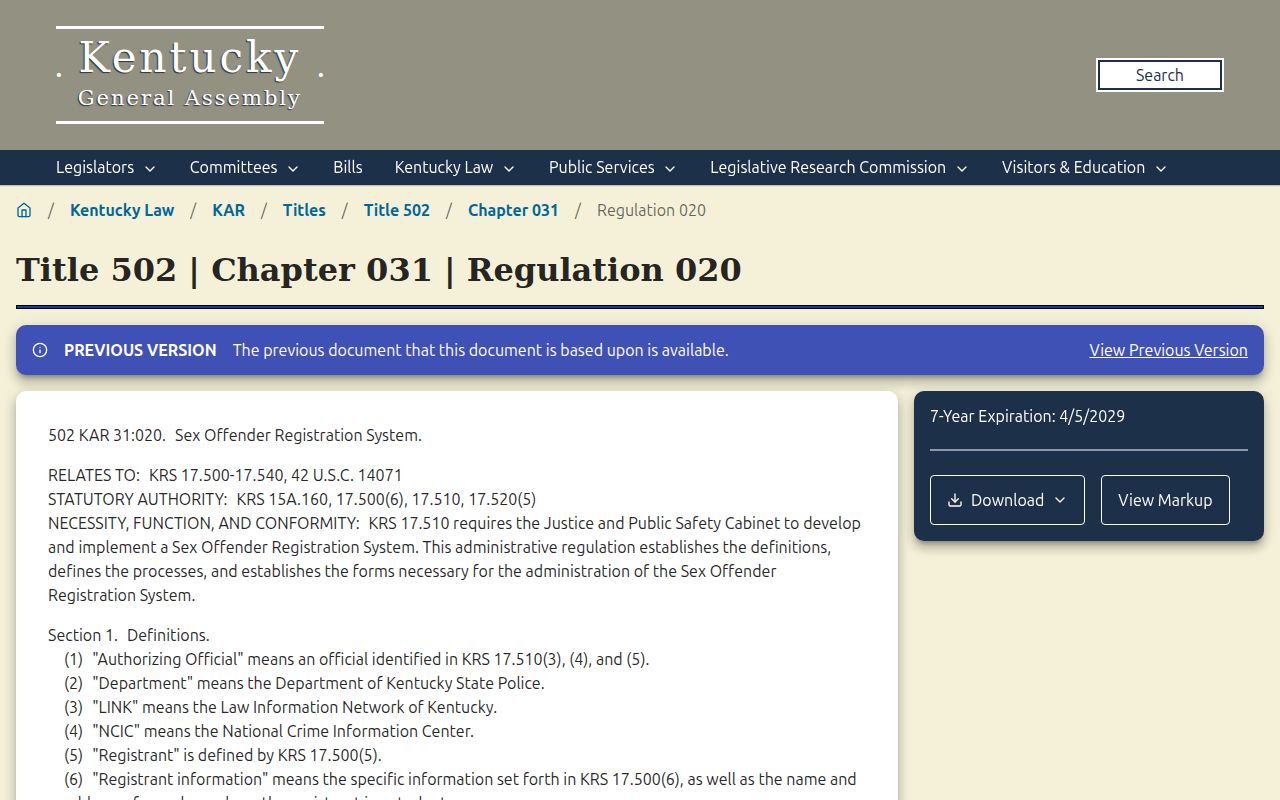
Task: Open the Kentucky General Assembly logo
Action: tap(190, 75)
